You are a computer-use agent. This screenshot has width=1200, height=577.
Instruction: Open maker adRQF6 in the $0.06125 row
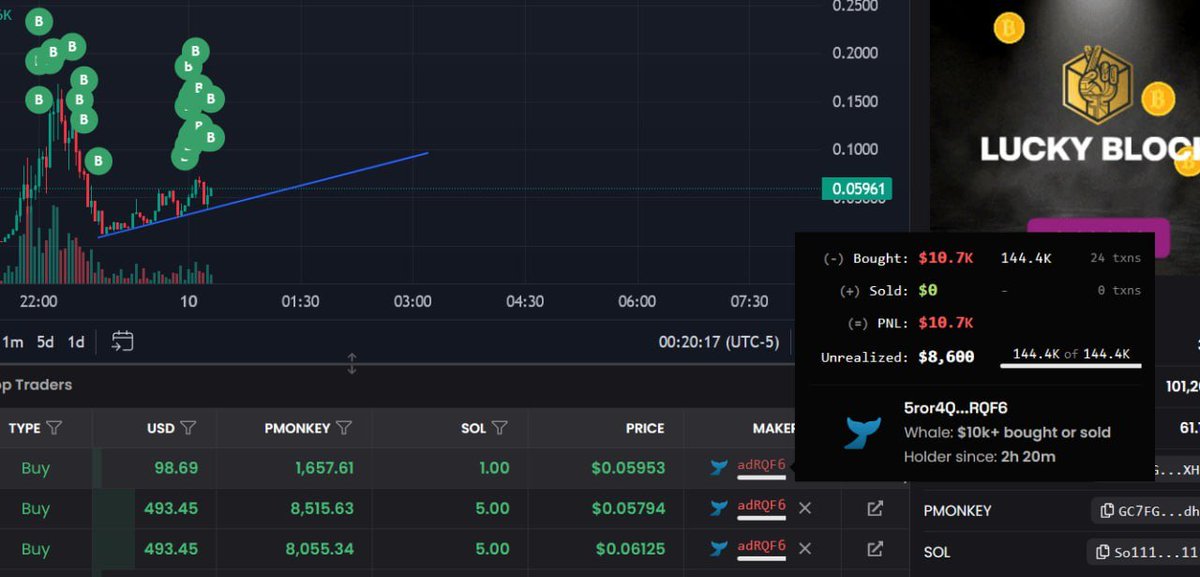[761, 546]
